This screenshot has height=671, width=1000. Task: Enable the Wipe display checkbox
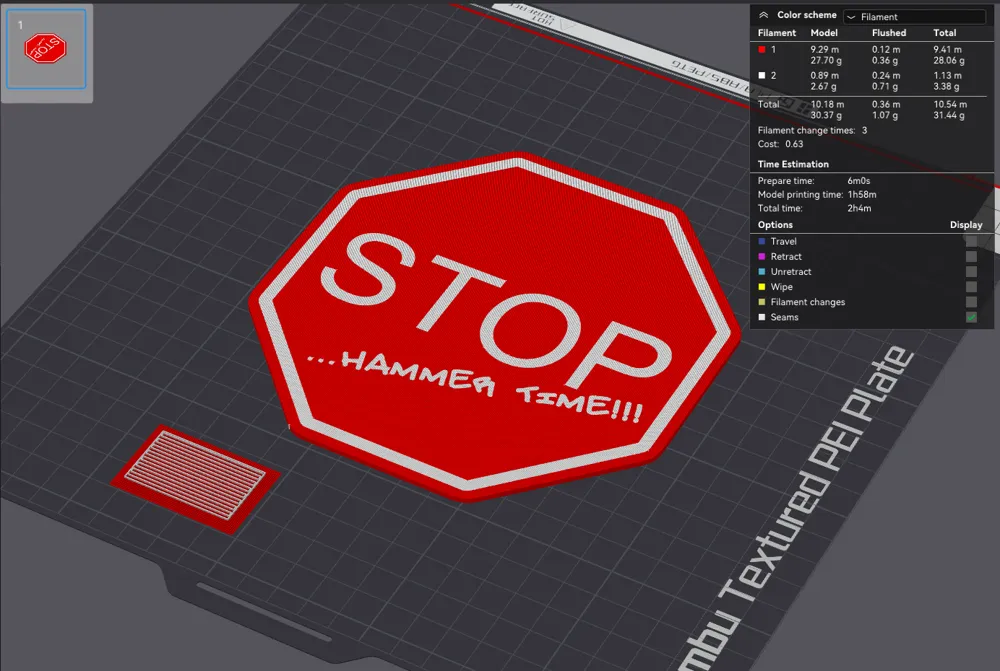point(973,286)
